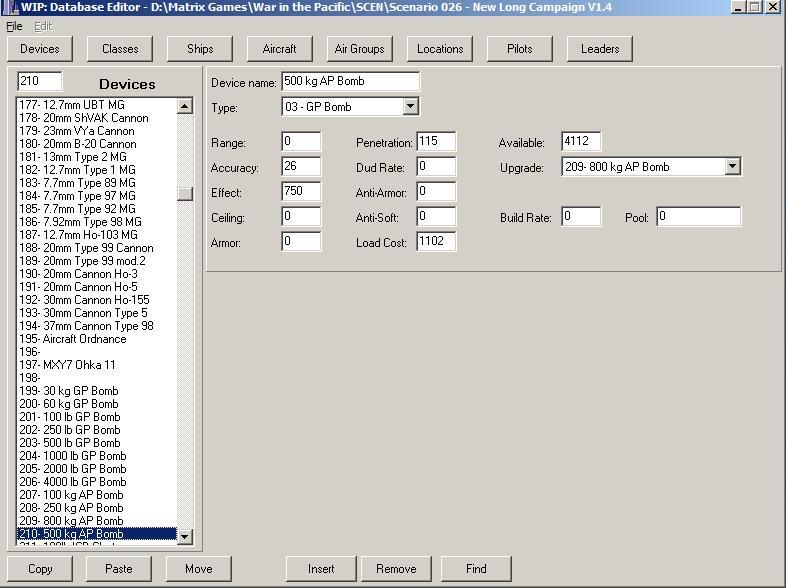The width and height of the screenshot is (786, 588).
Task: Select 197- MXY7 Ohka 11 in the list
Action: [68, 365]
